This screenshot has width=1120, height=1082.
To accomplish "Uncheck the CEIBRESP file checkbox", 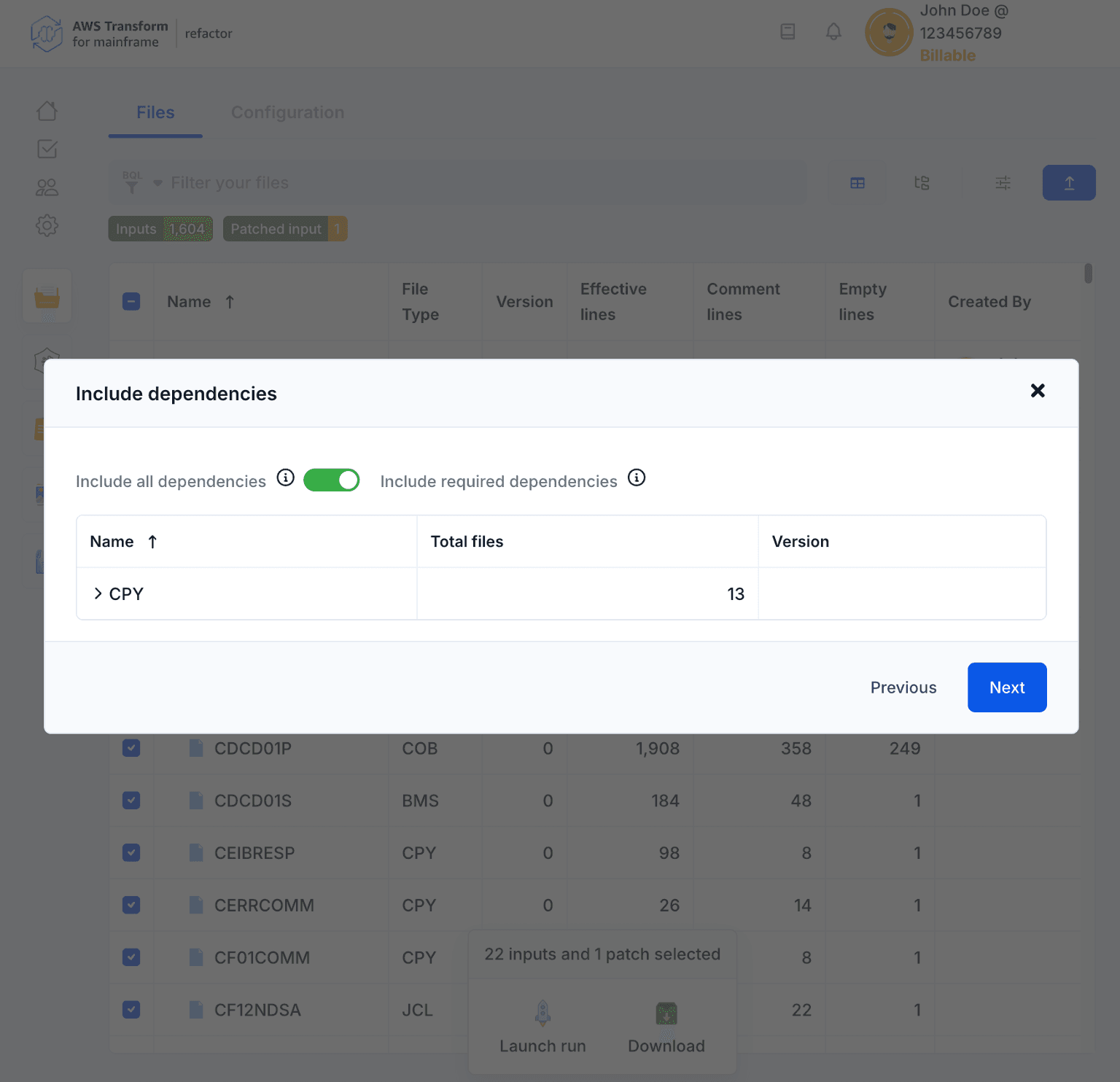I will click(x=131, y=852).
